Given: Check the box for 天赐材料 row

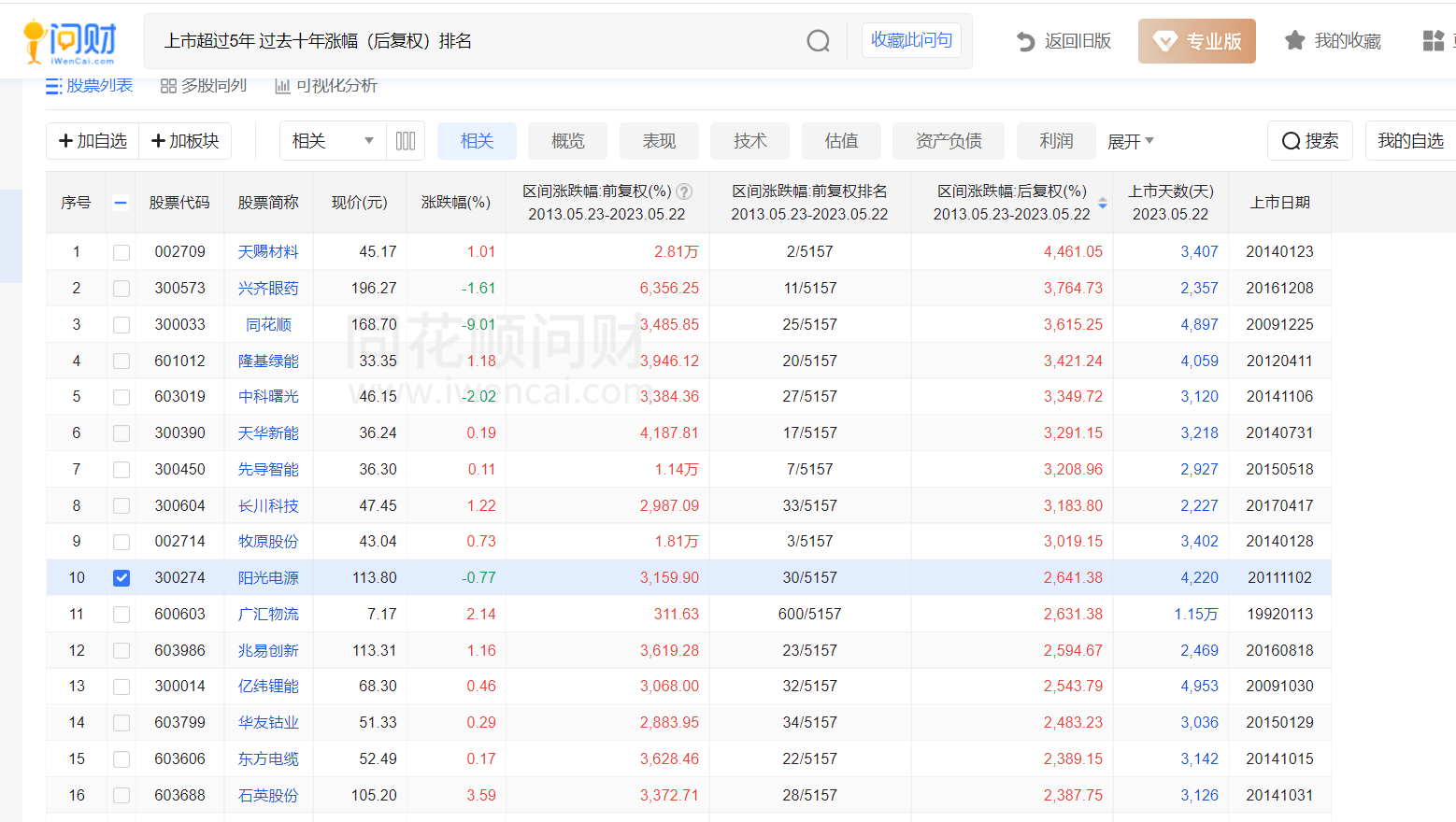Looking at the screenshot, I should click(121, 252).
